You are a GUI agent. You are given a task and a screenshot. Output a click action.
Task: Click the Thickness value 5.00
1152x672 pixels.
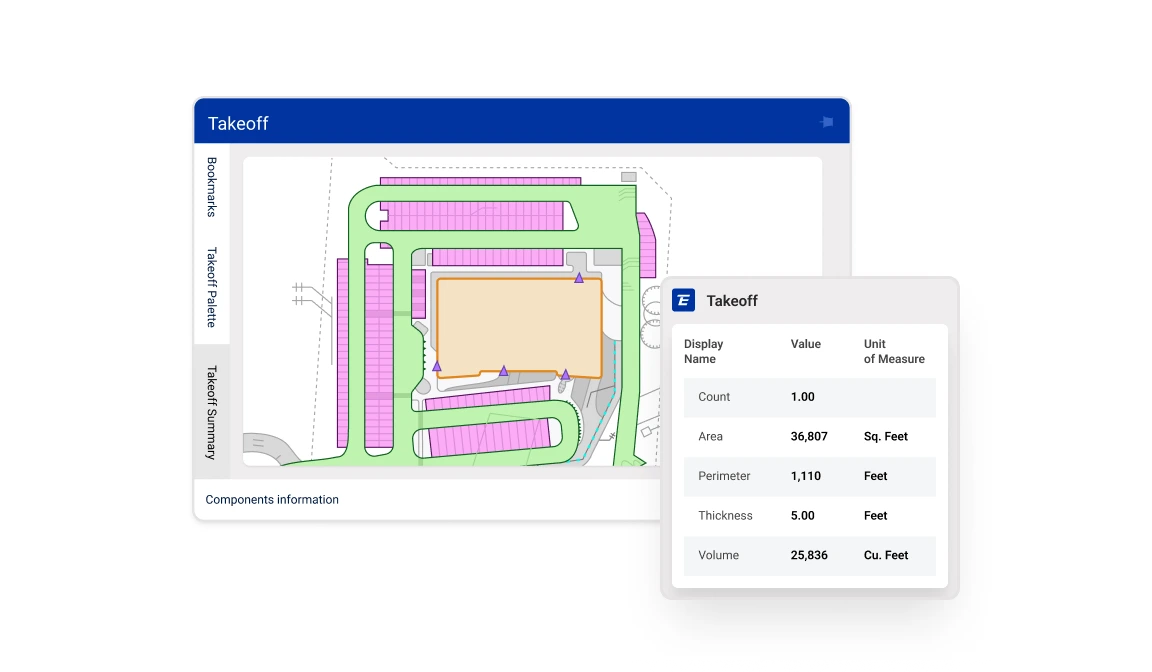click(x=803, y=516)
